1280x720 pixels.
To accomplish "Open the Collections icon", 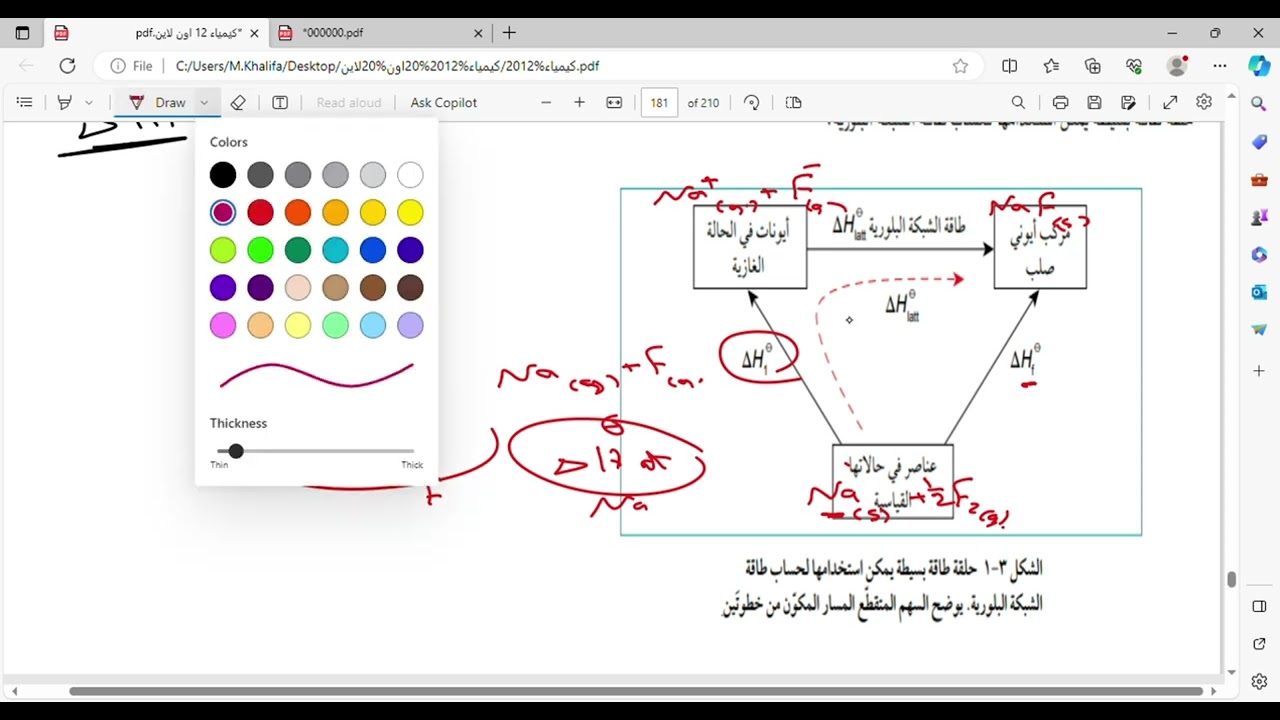I will [x=1093, y=66].
